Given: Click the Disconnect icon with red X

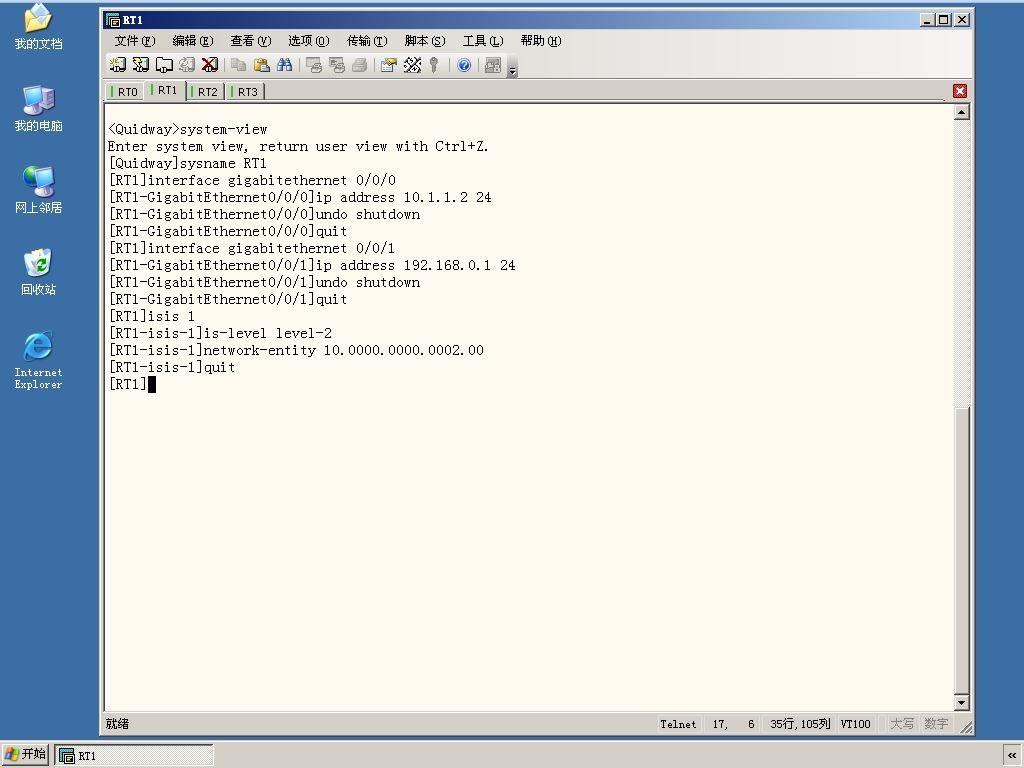Looking at the screenshot, I should (x=210, y=65).
